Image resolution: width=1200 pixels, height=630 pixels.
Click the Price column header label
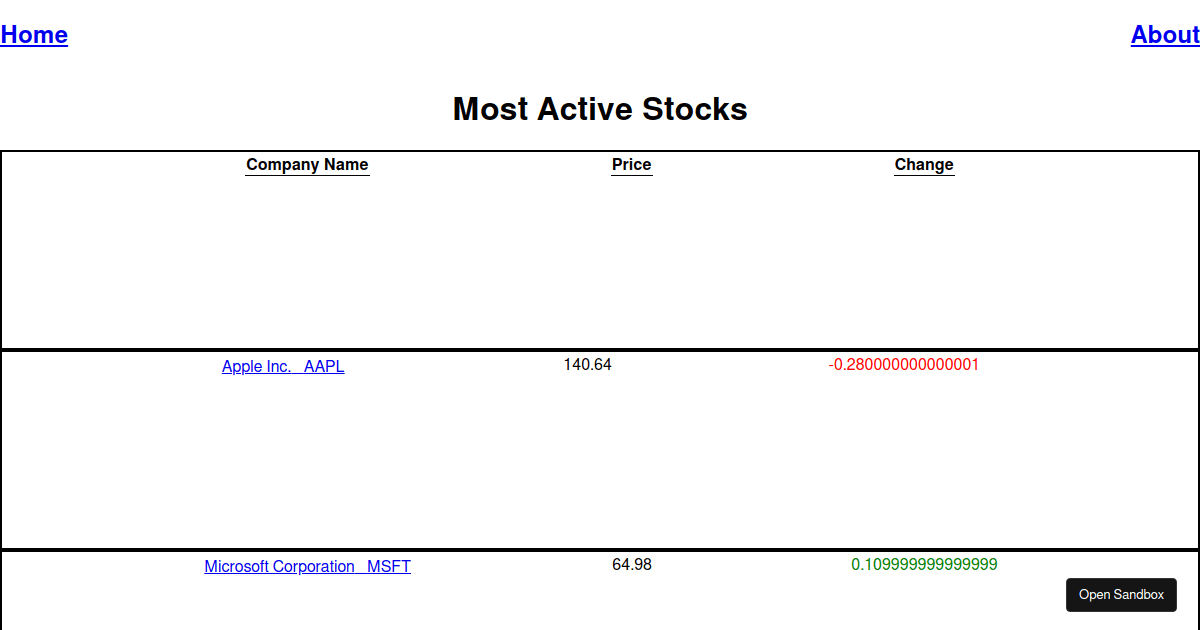(x=631, y=164)
